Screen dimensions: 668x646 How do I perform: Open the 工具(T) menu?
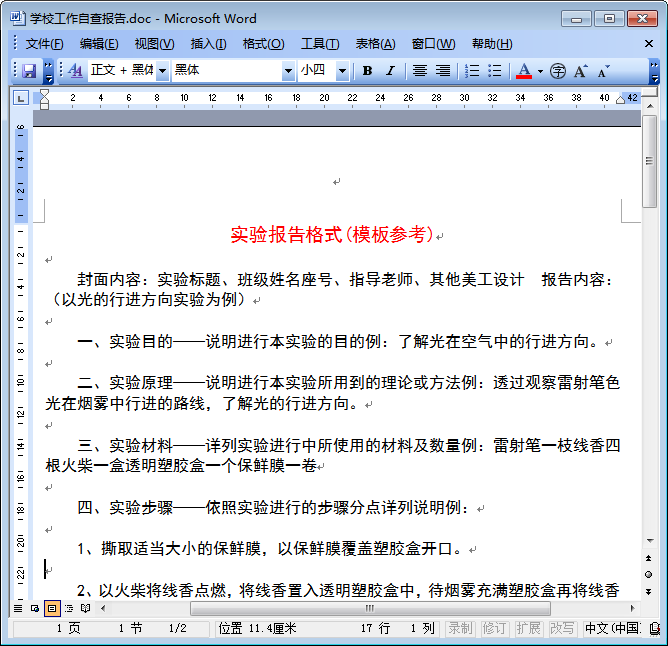pos(320,44)
